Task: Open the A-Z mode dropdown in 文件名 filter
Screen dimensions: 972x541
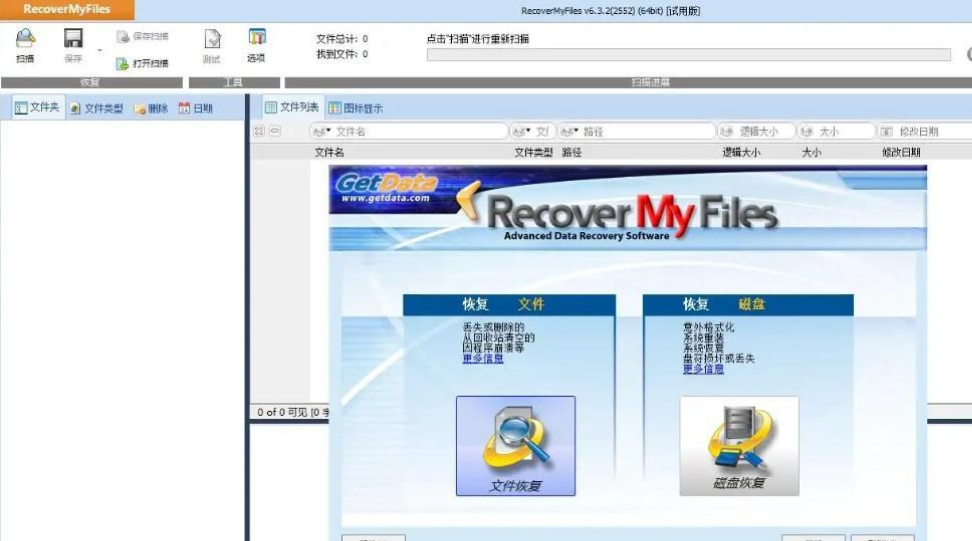Action: pos(322,131)
